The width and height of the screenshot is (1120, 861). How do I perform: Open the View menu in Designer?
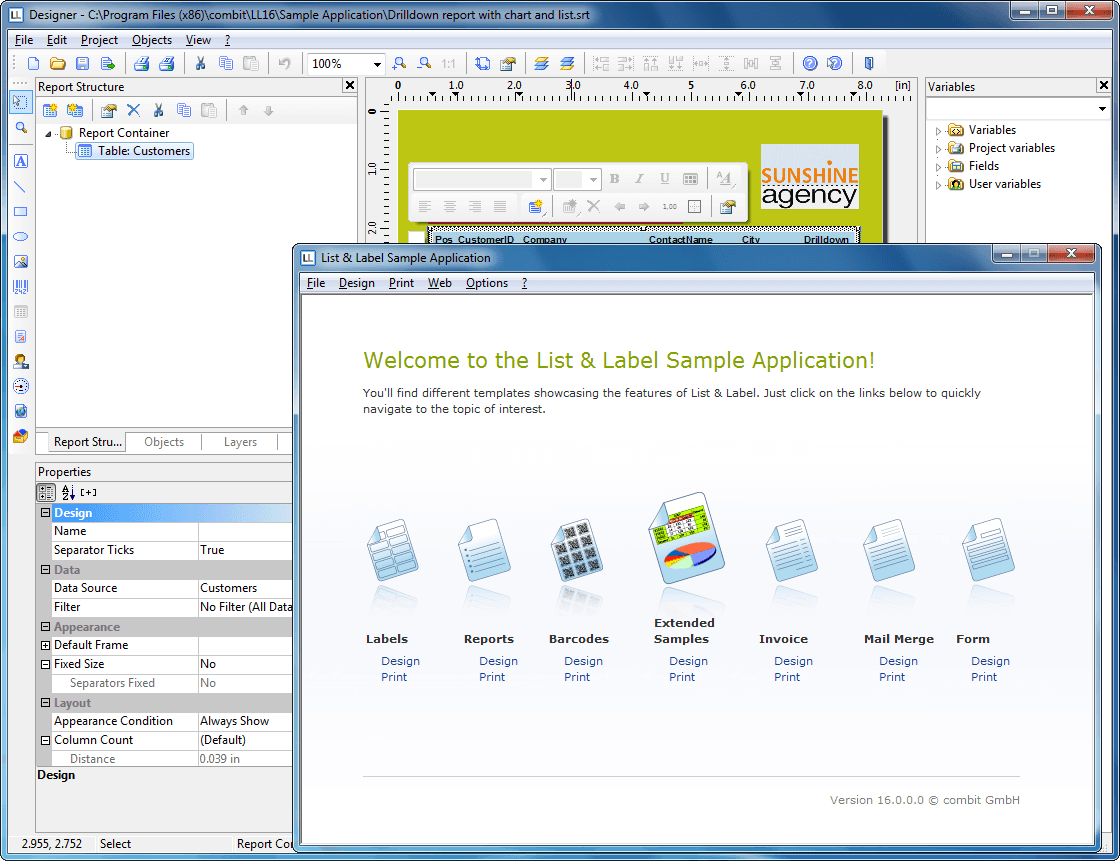pyautogui.click(x=198, y=40)
